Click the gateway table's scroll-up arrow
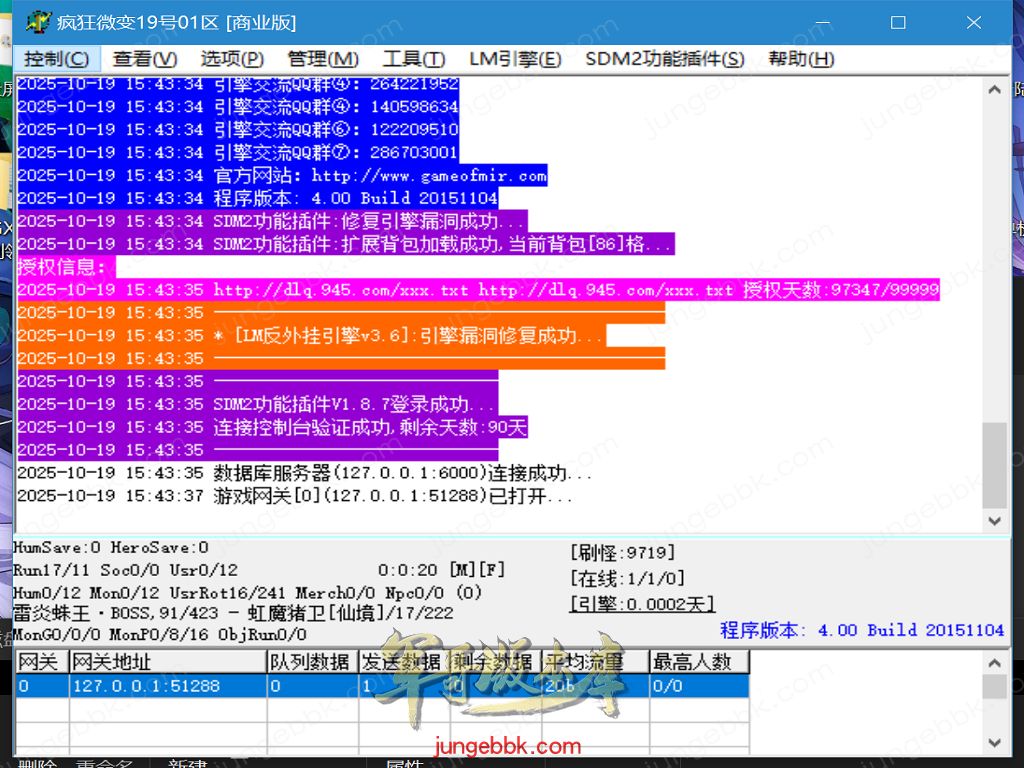Viewport: 1024px width, 768px height. (994, 662)
